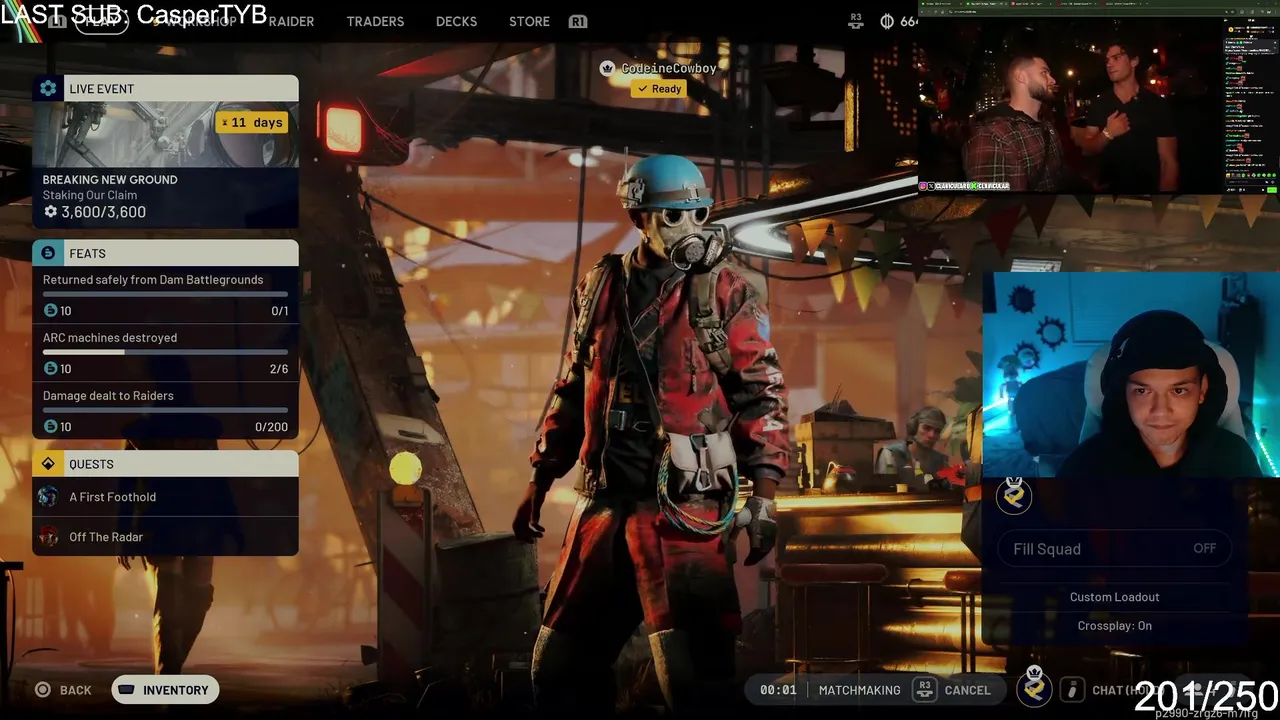Click the reward coin icon beside 0/1
This screenshot has width=1280, height=720.
50,311
